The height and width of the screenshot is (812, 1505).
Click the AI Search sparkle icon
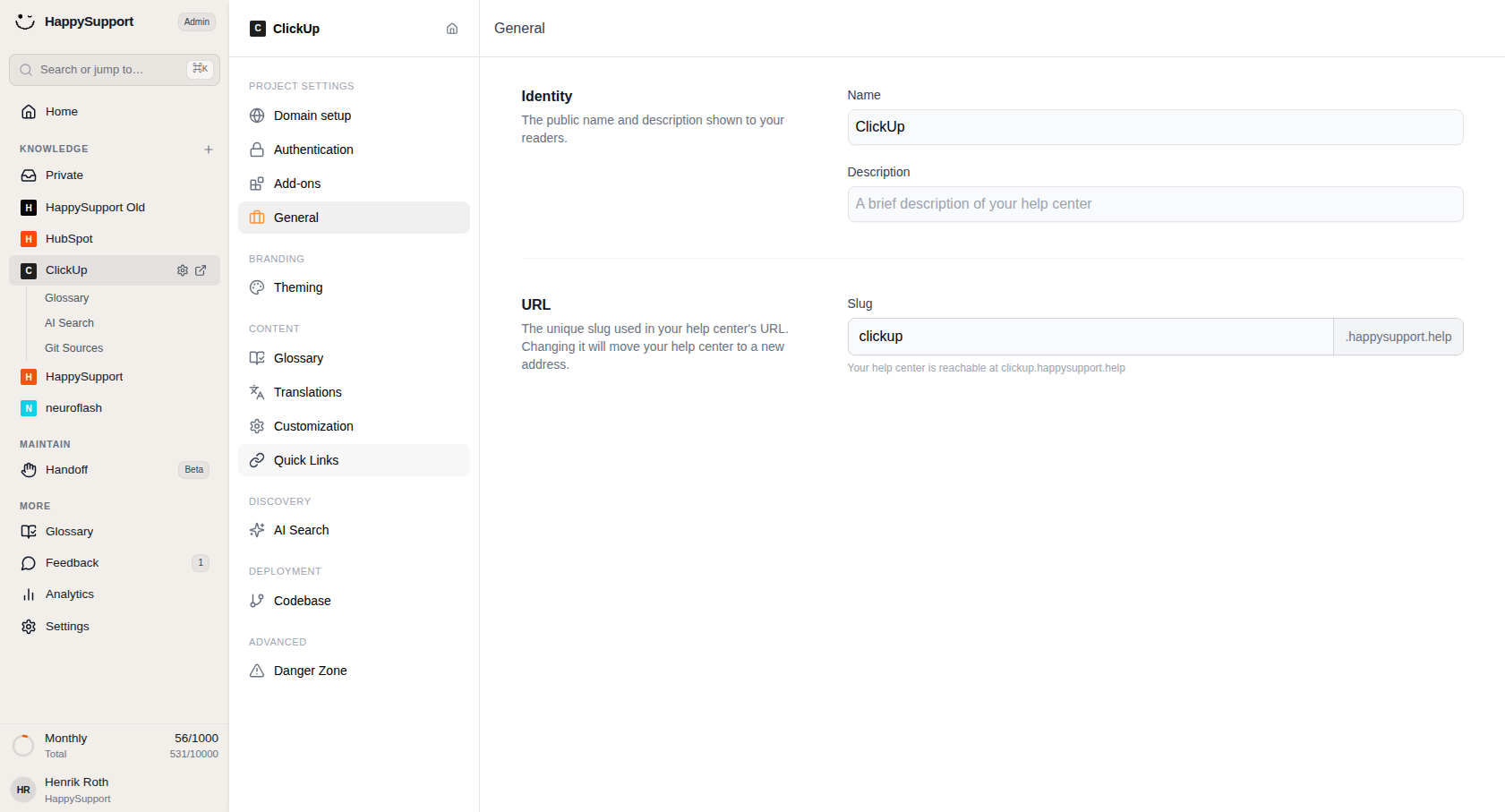pos(257,530)
